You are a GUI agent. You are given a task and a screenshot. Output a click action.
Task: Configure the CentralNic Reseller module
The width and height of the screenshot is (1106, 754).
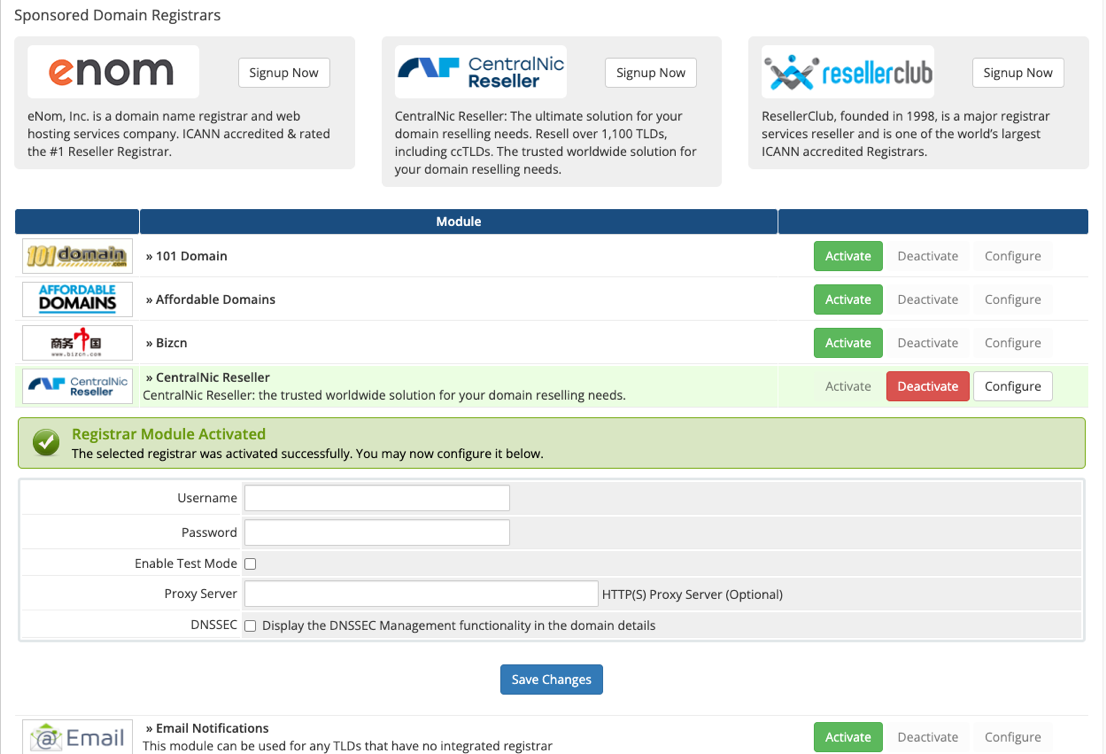[1013, 387]
